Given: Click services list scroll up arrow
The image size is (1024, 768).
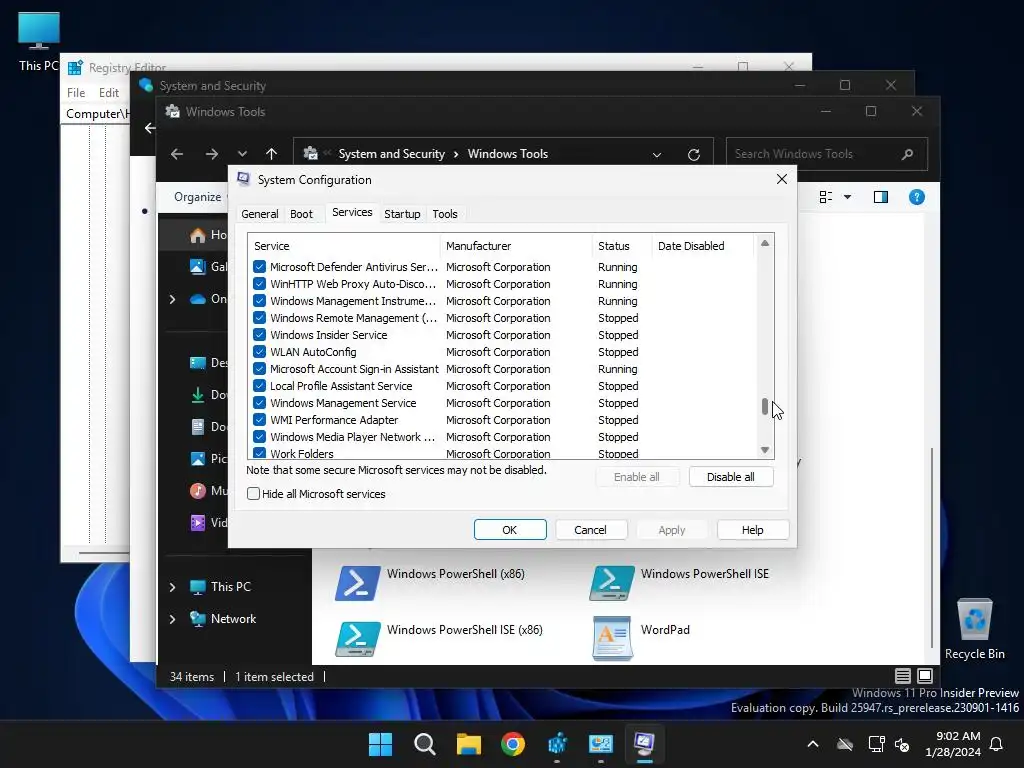Looking at the screenshot, I should (x=765, y=243).
